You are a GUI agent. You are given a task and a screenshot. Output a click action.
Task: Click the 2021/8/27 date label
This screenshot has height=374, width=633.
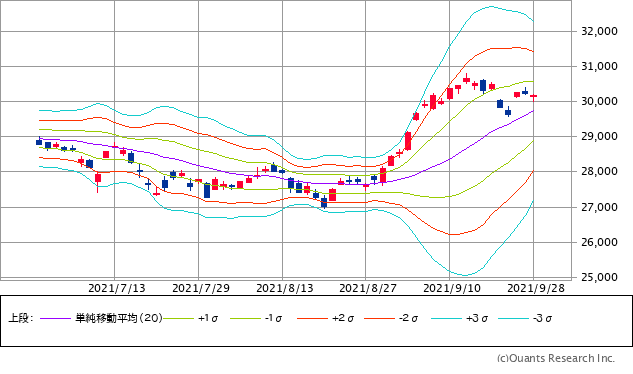(x=368, y=288)
